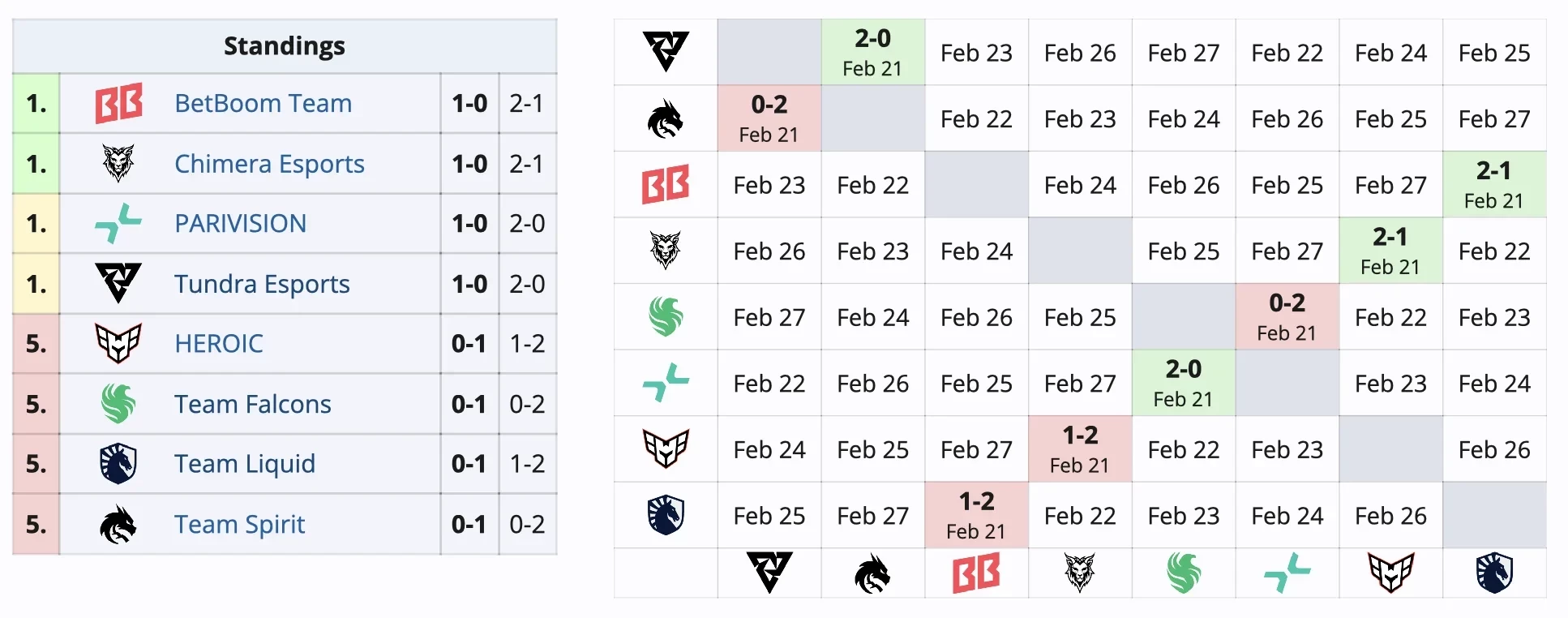Click the Standings table header

[285, 46]
